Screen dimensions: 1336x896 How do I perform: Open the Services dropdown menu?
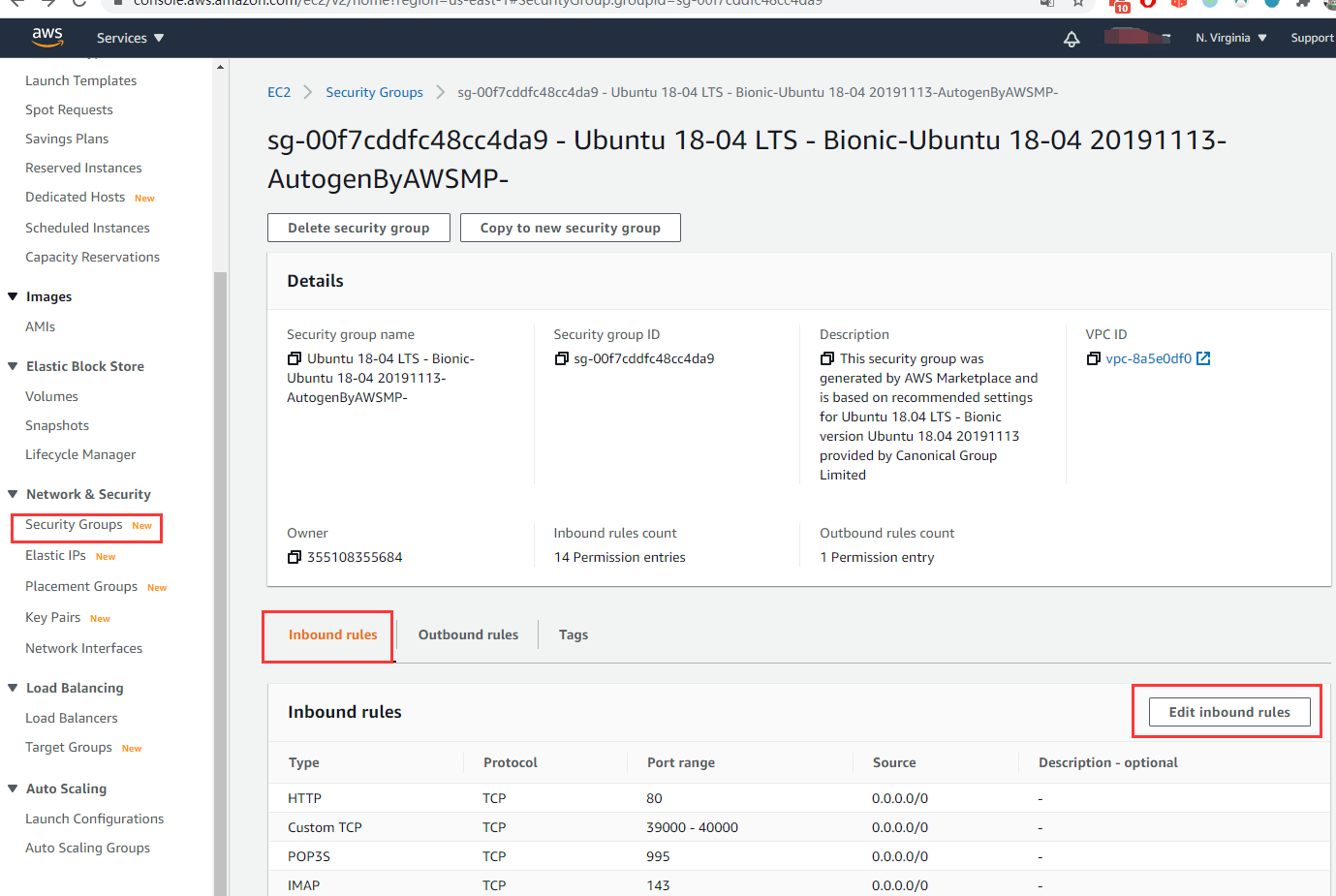tap(130, 38)
